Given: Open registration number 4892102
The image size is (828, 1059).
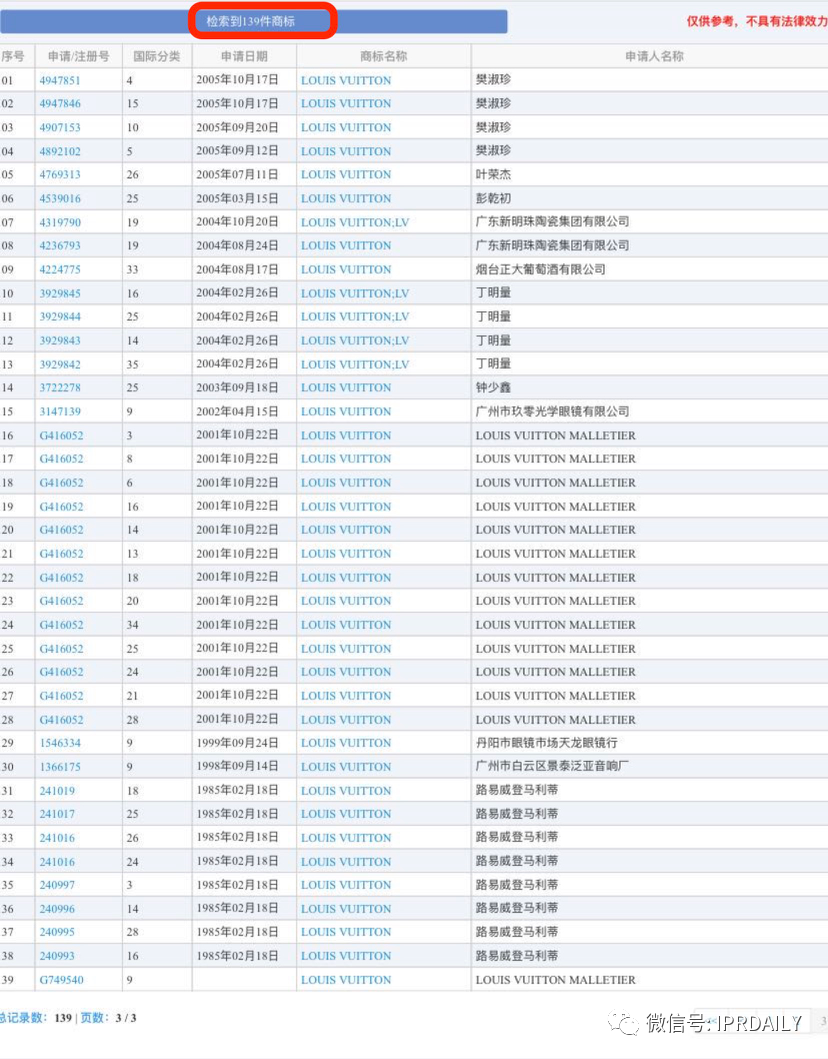Looking at the screenshot, I should pos(59,151).
